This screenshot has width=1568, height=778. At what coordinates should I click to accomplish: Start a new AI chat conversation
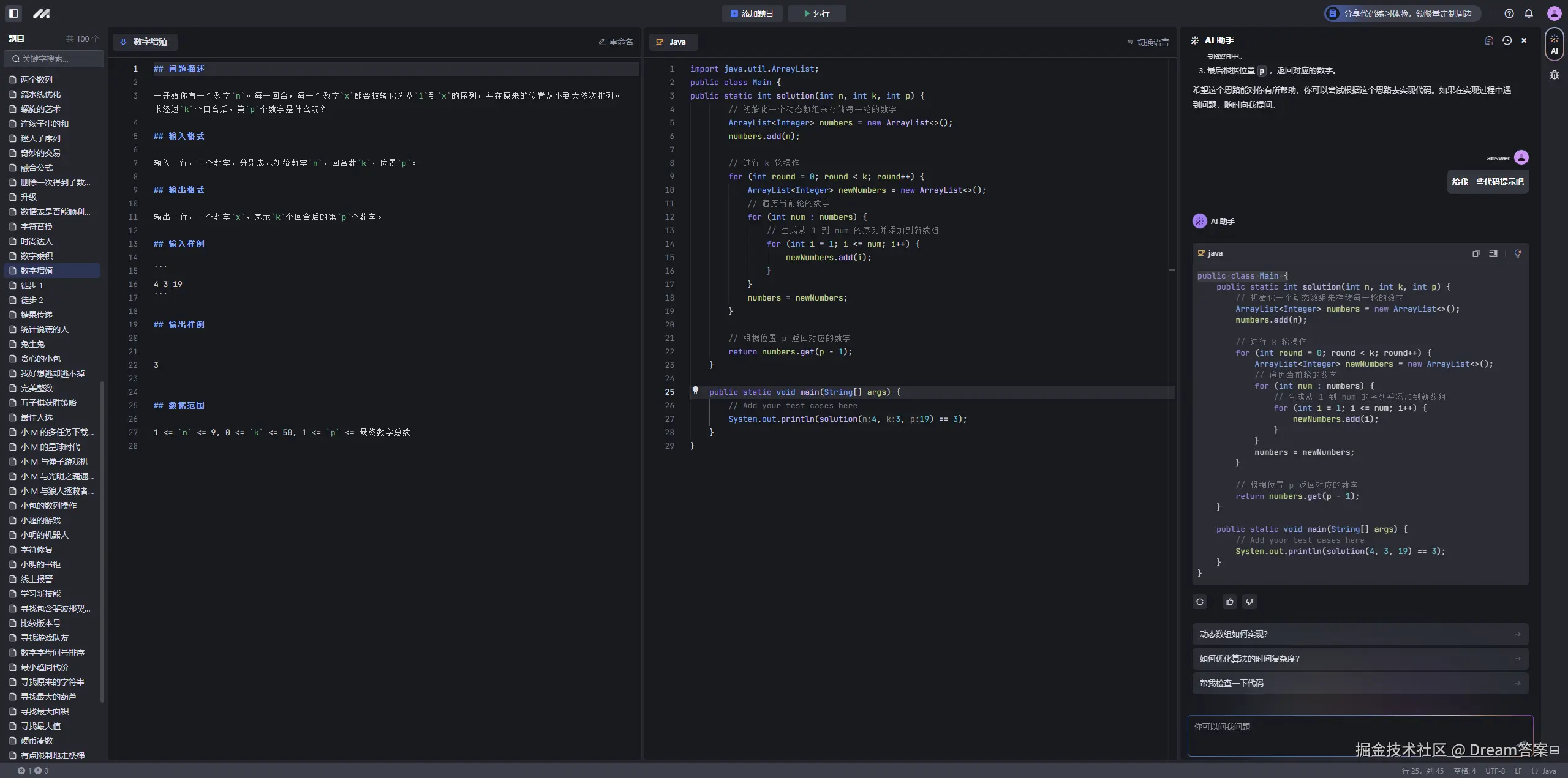point(1489,40)
